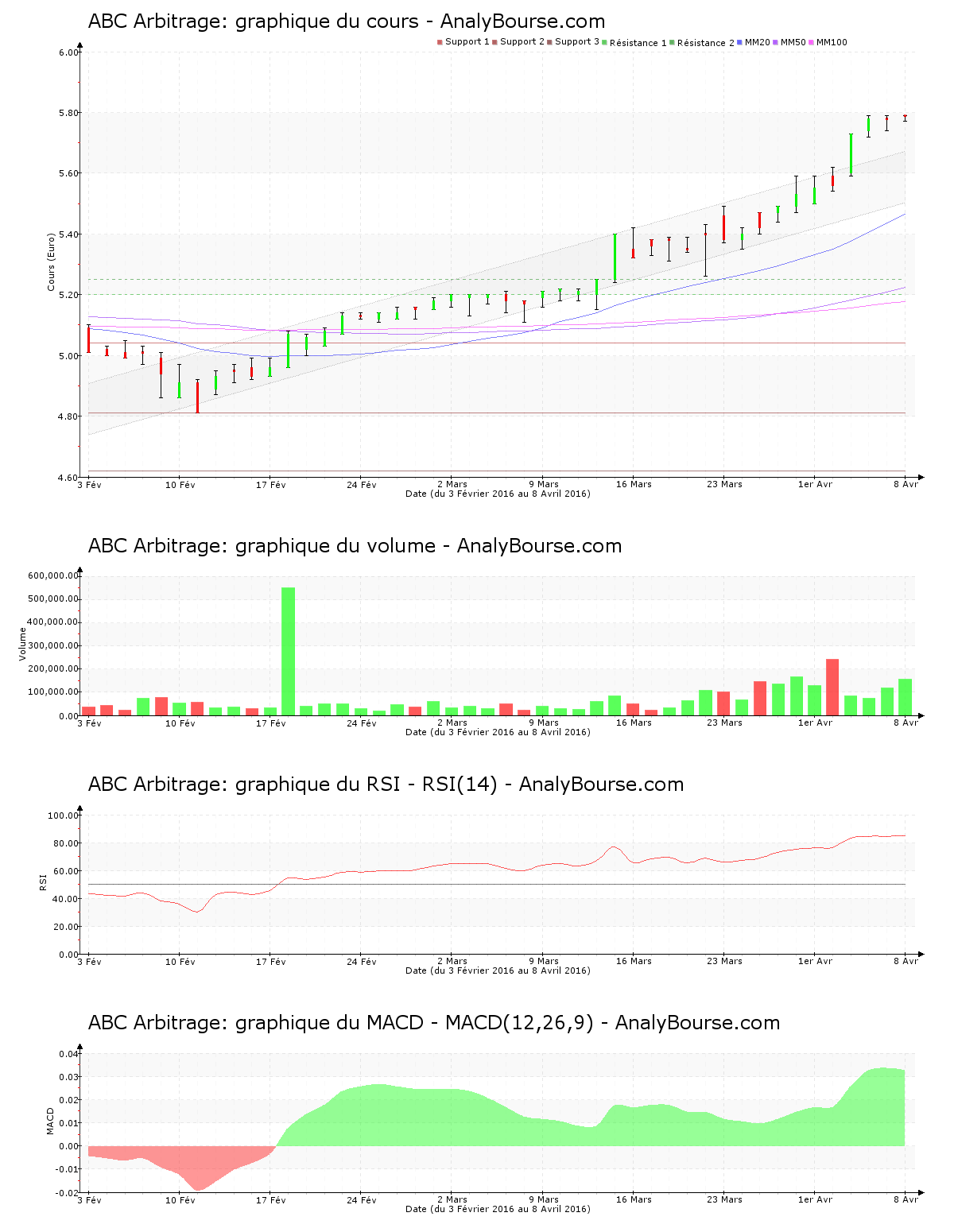The height and width of the screenshot is (1232, 954).
Task: Click the date range caption under RSI chart
Action: click(x=498, y=970)
